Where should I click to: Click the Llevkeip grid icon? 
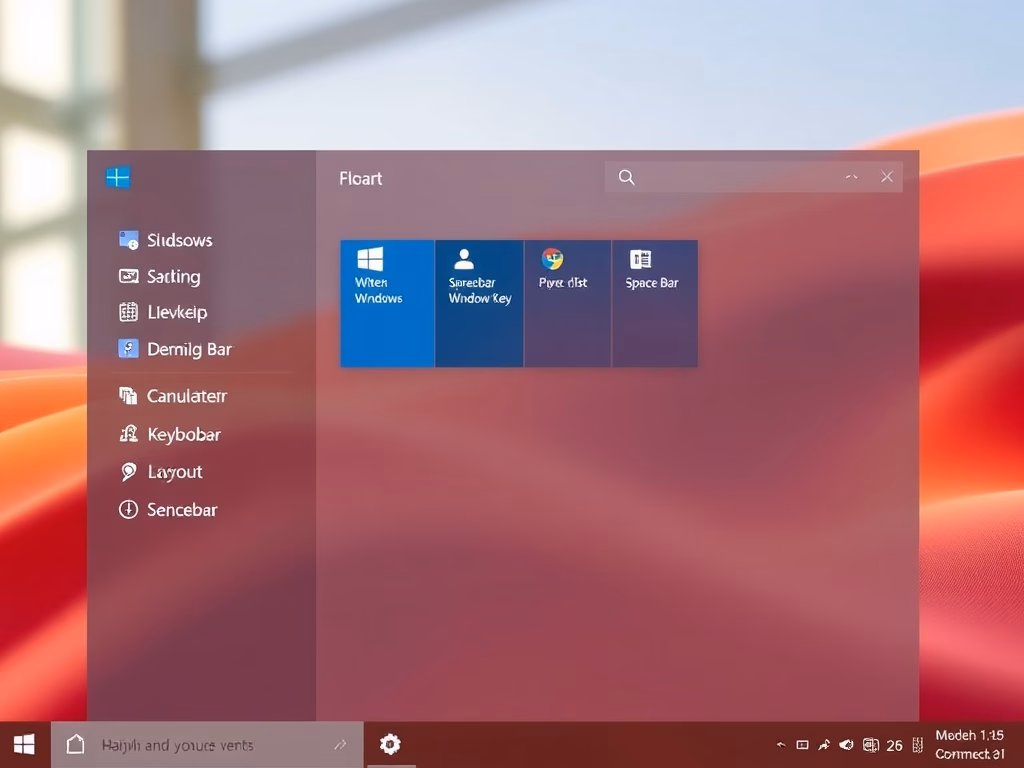[129, 312]
